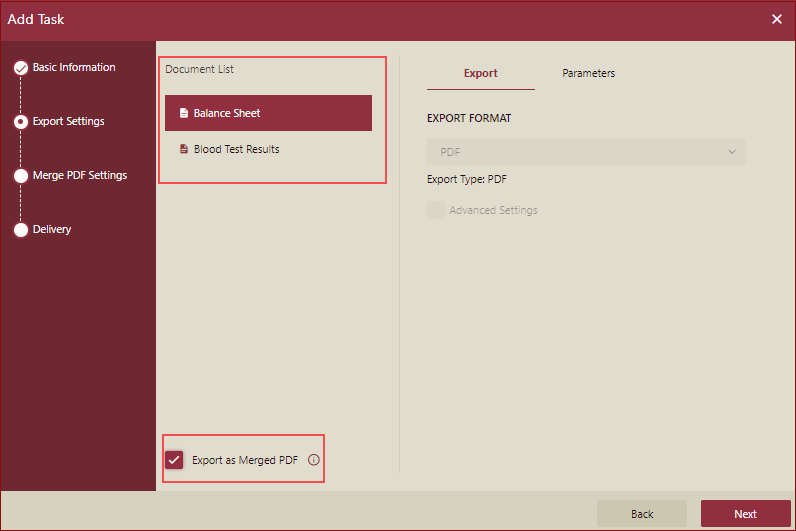Viewport: 796px width, 531px height.
Task: Close the Add Task dialog
Action: pos(777,19)
